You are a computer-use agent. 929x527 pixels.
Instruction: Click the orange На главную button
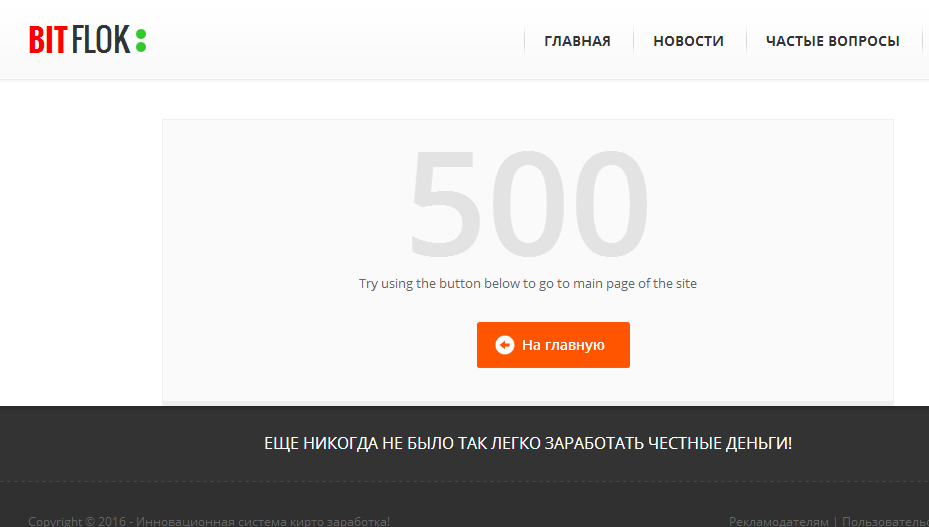tap(553, 345)
